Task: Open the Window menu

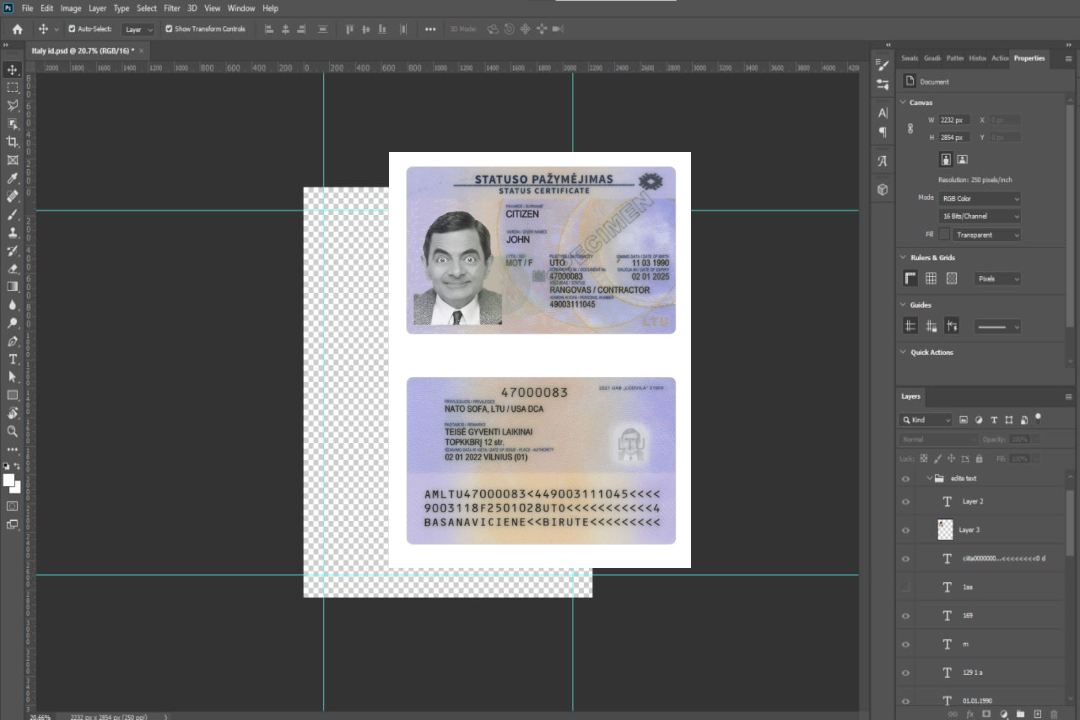Action: pyautogui.click(x=241, y=8)
